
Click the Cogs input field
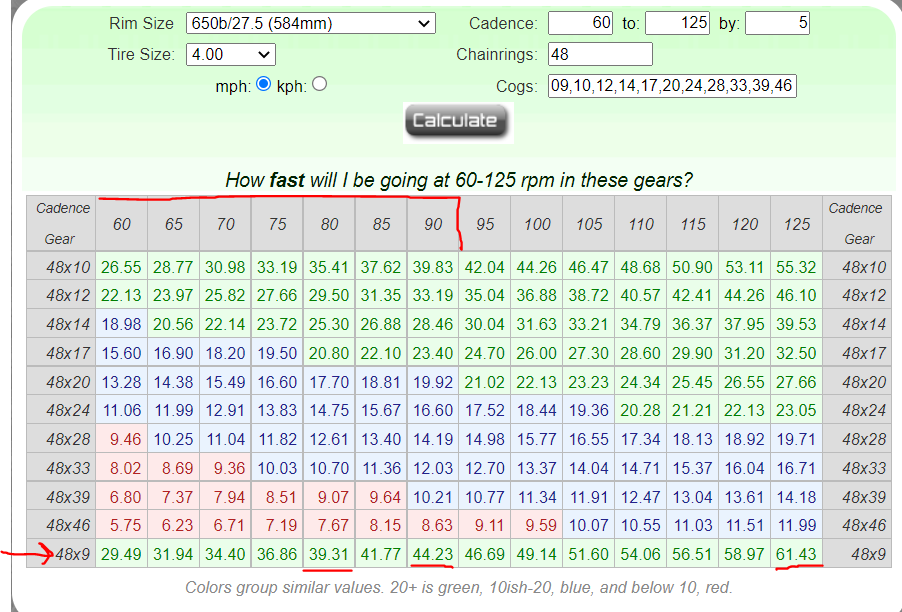tap(672, 86)
